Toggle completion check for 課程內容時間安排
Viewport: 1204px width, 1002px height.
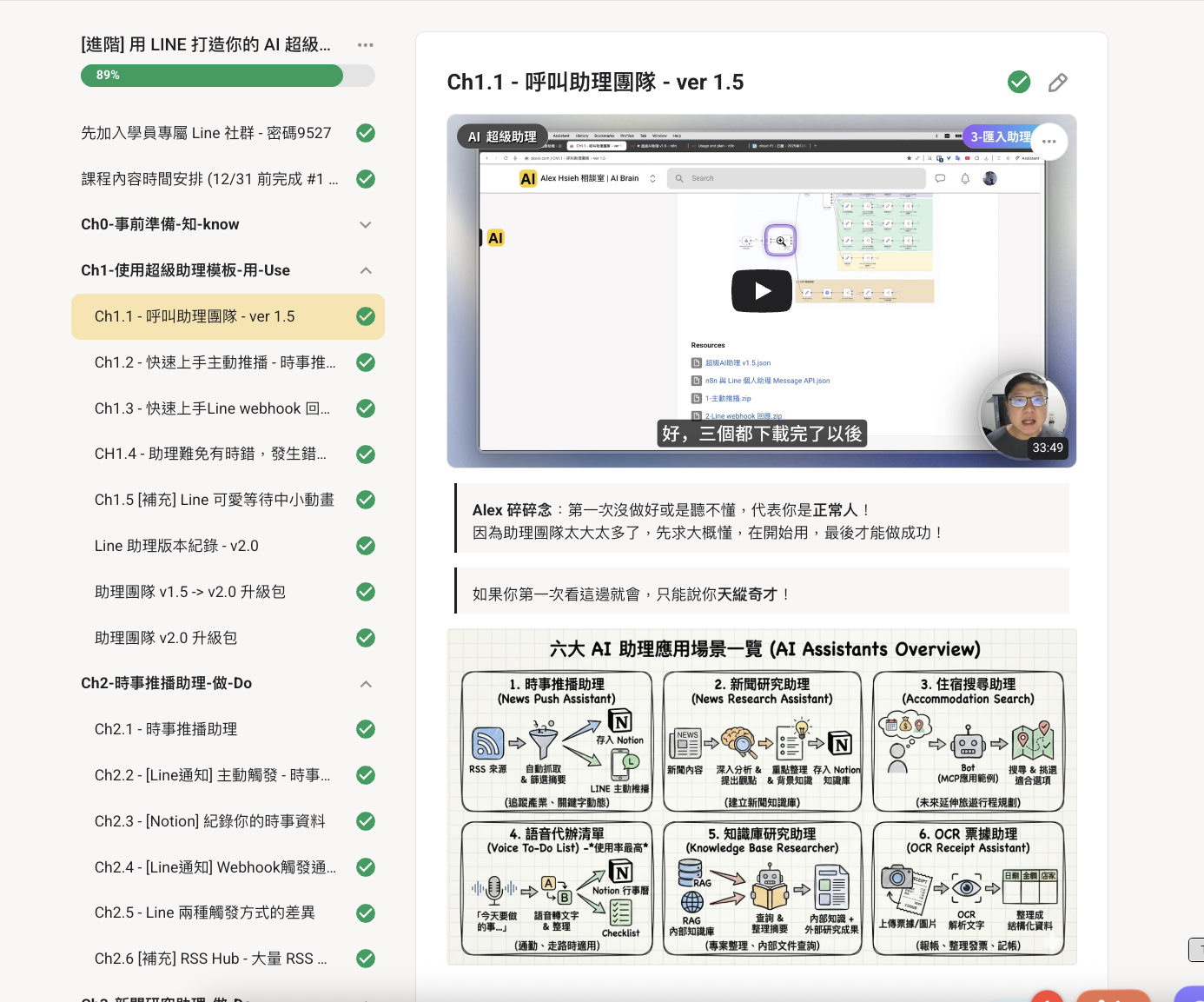[366, 179]
